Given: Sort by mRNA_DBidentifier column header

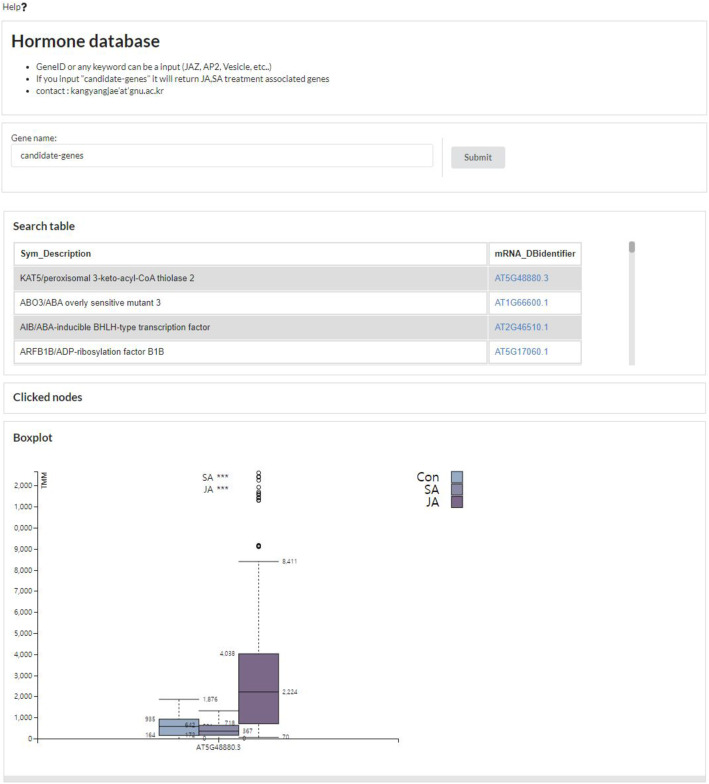Looking at the screenshot, I should point(535,253).
